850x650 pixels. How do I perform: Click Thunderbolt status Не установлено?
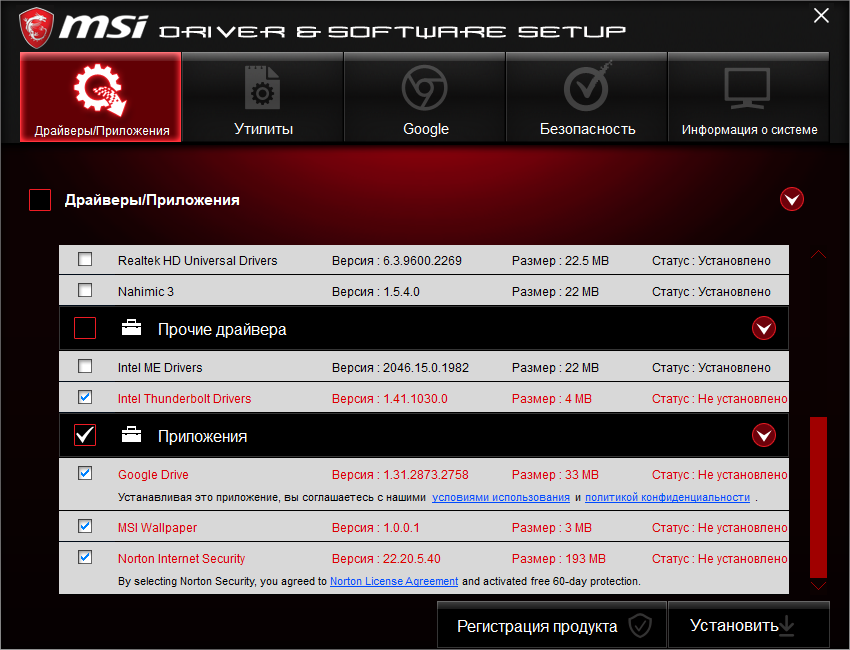point(742,398)
